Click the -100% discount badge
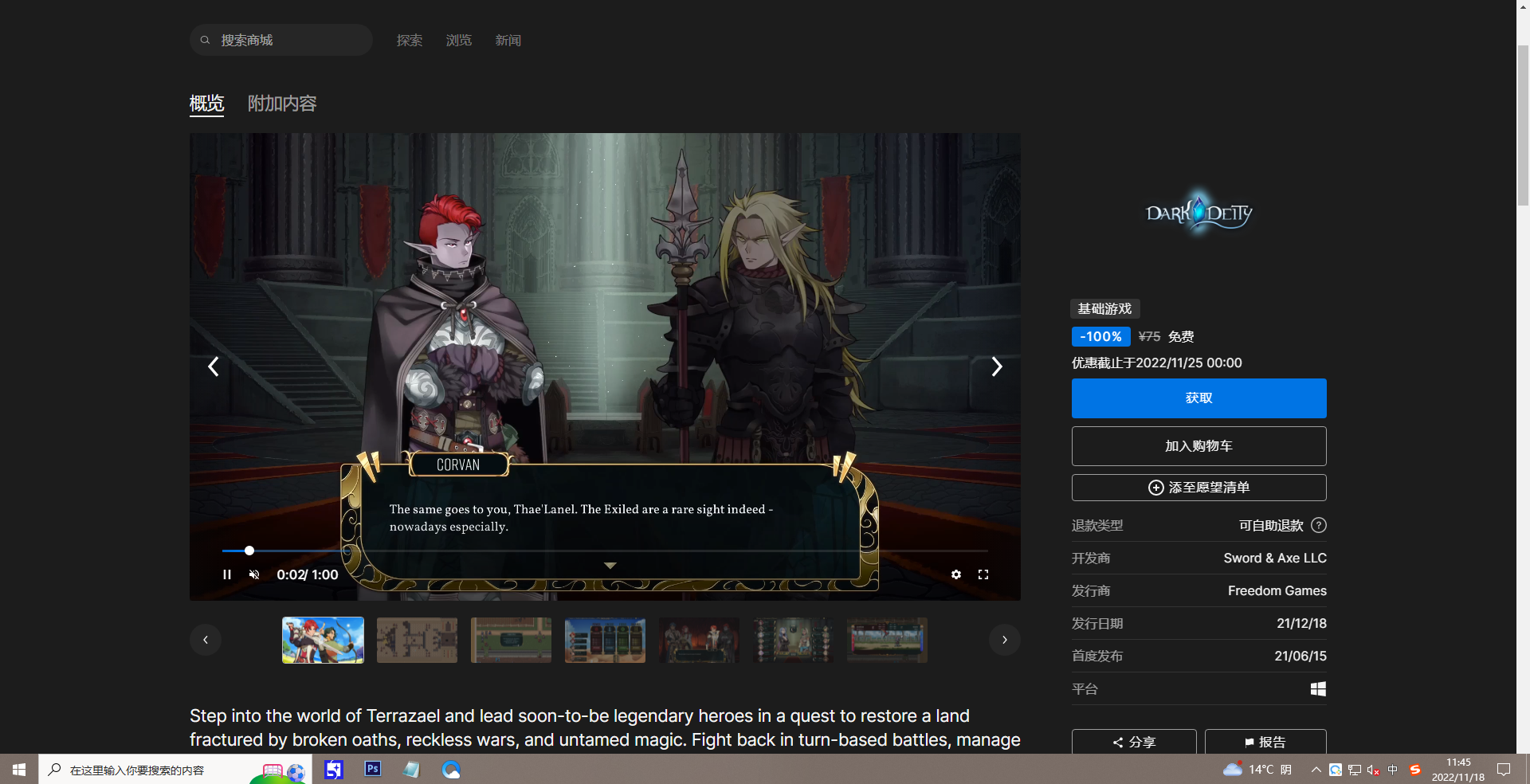 point(1100,337)
